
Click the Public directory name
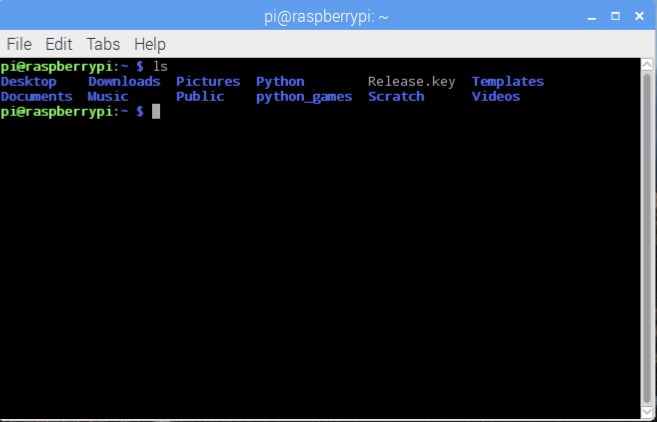[x=200, y=96]
